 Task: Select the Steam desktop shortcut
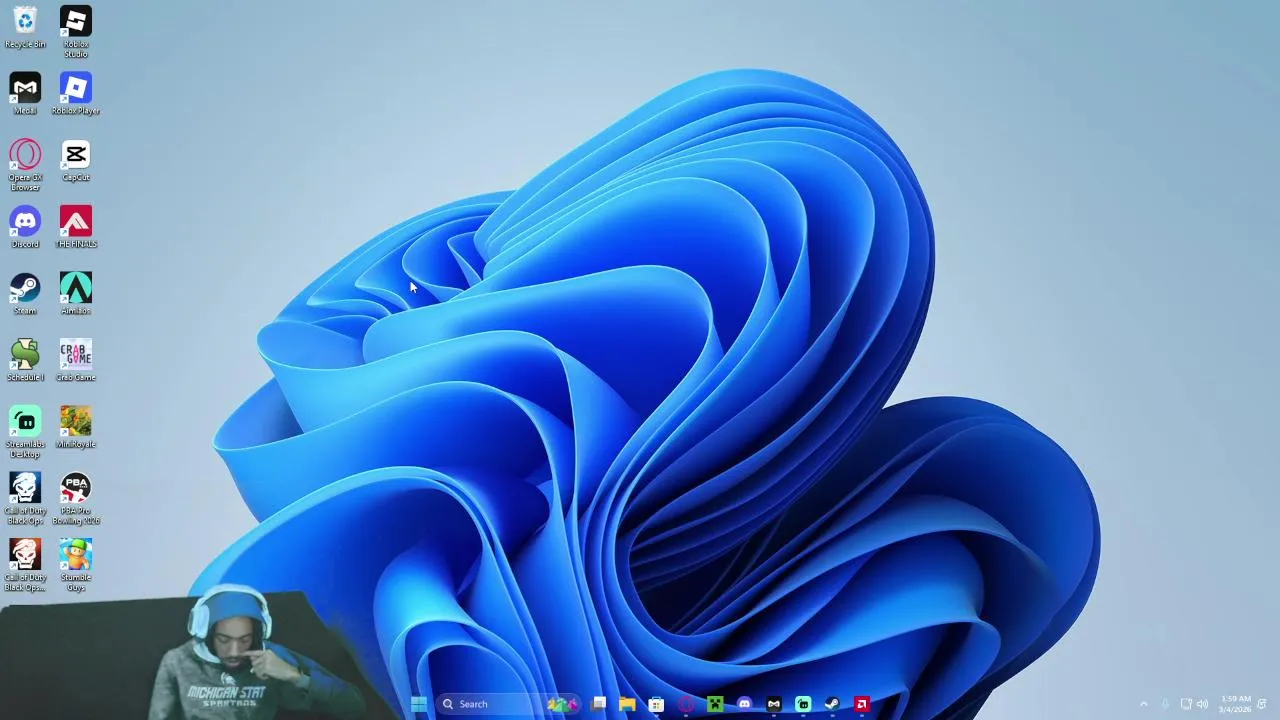25,294
